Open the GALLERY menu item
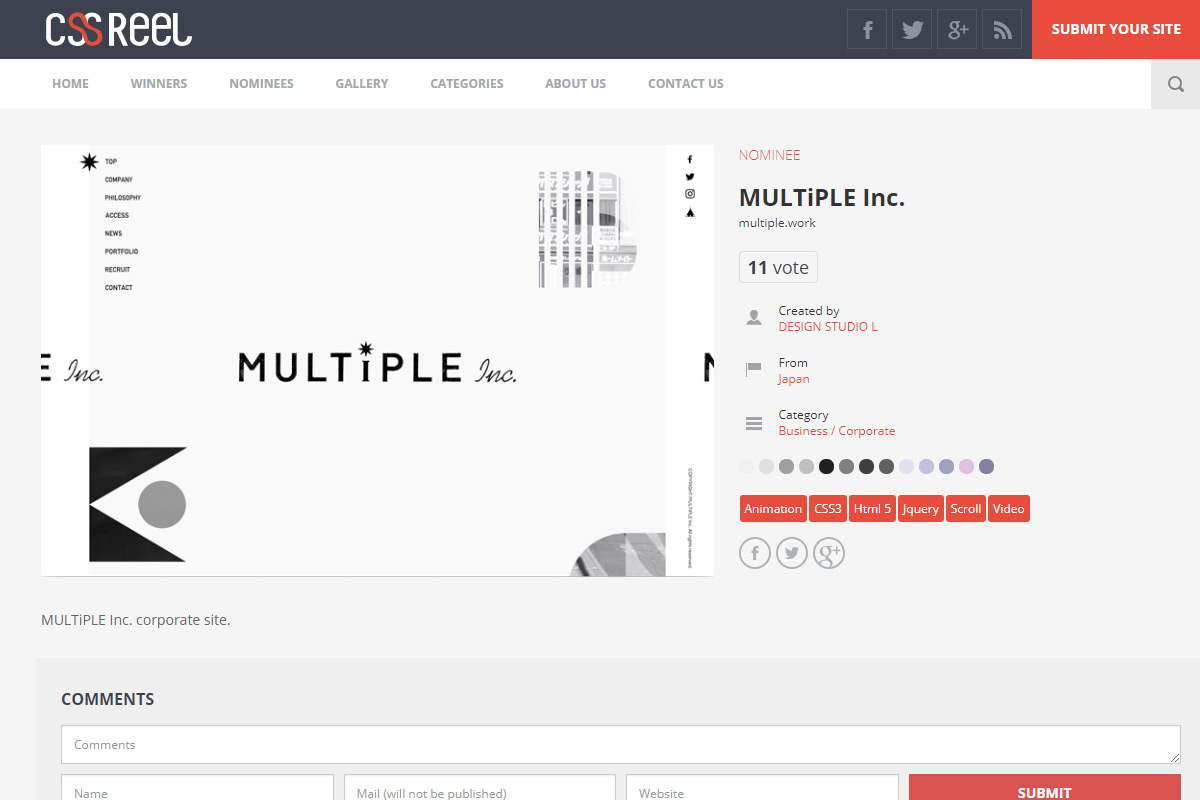 pyautogui.click(x=362, y=84)
